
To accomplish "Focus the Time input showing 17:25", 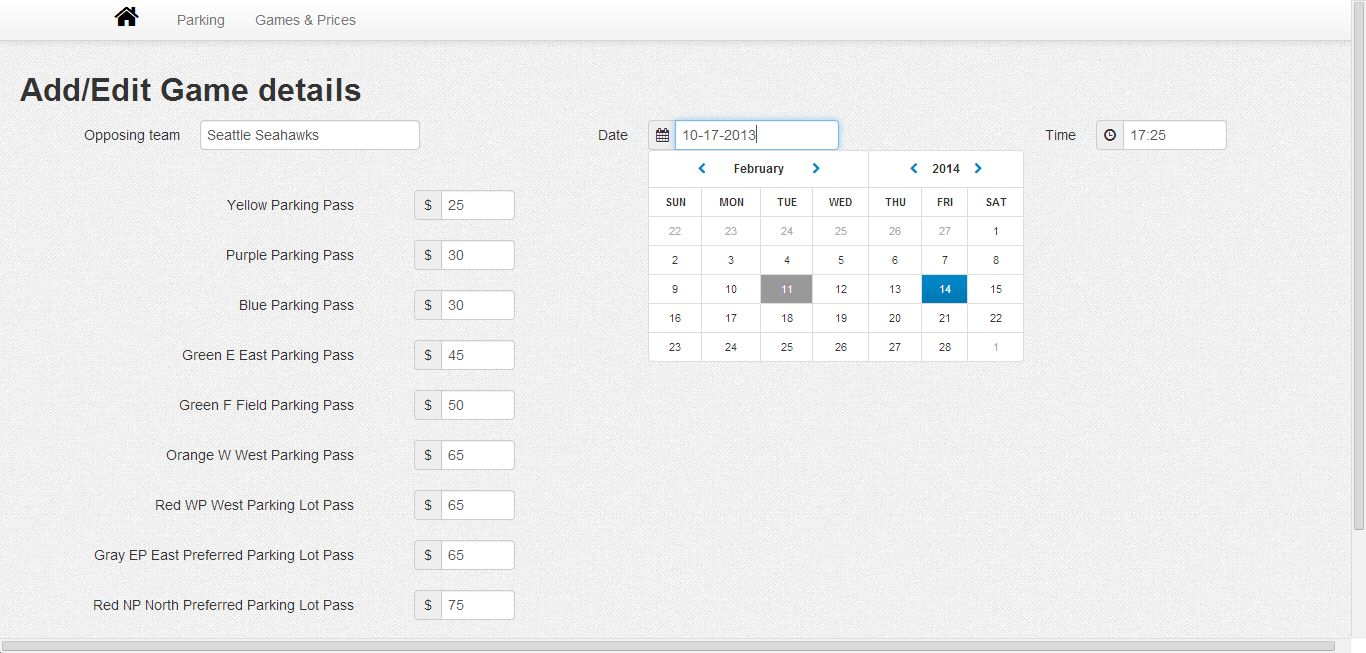I will pyautogui.click(x=1174, y=135).
